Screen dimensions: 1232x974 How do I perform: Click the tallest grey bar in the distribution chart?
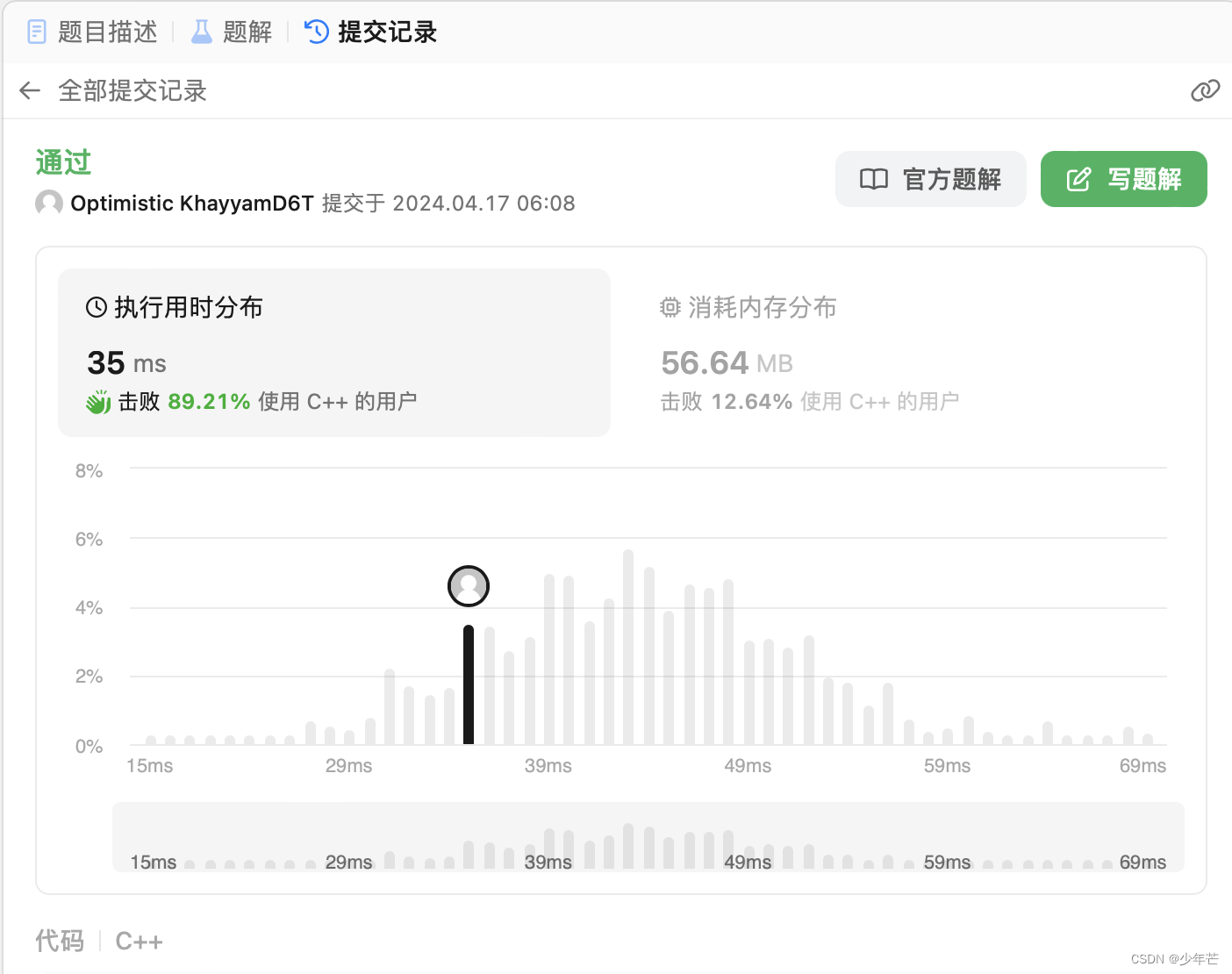click(x=628, y=647)
